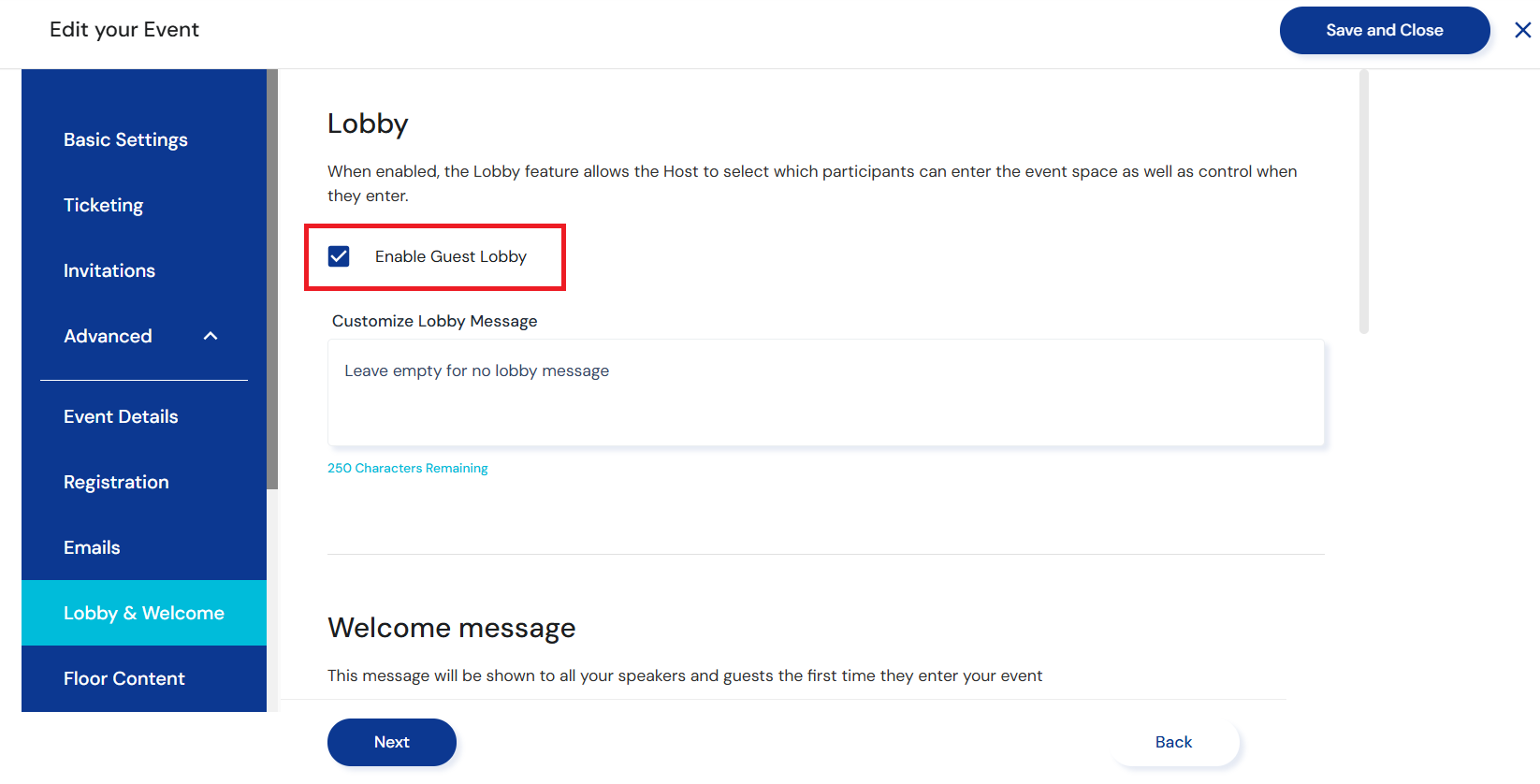Collapse the Advanced section chevron

[211, 336]
